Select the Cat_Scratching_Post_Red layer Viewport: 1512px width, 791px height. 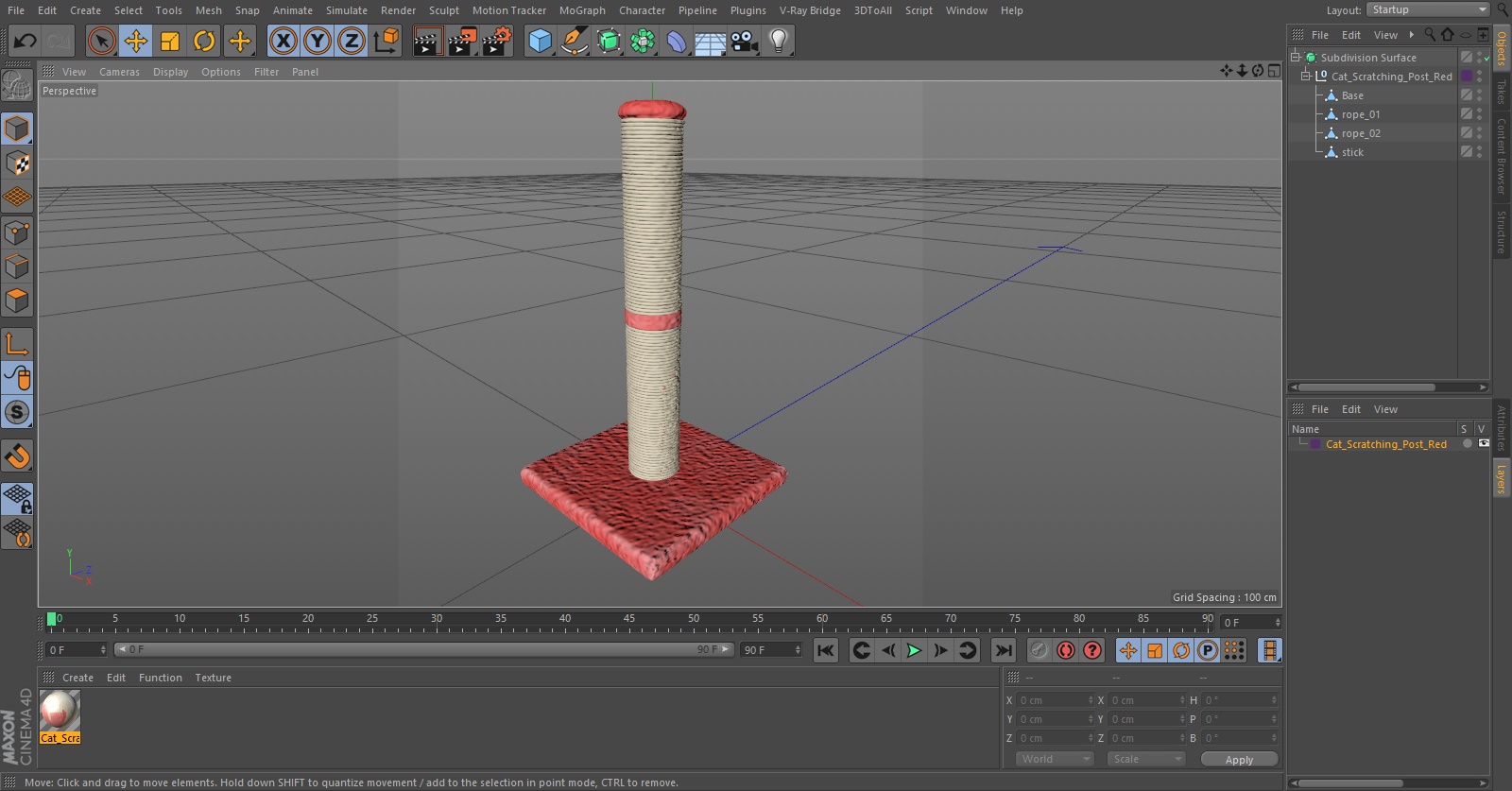1385,444
